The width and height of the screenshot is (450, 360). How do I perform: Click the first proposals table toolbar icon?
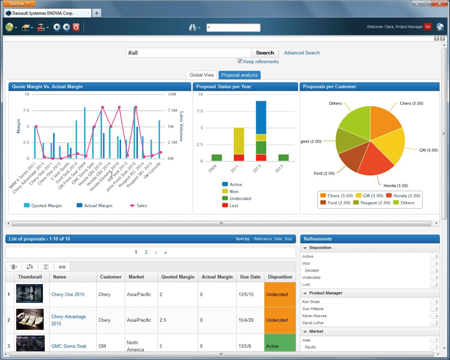tap(14, 267)
